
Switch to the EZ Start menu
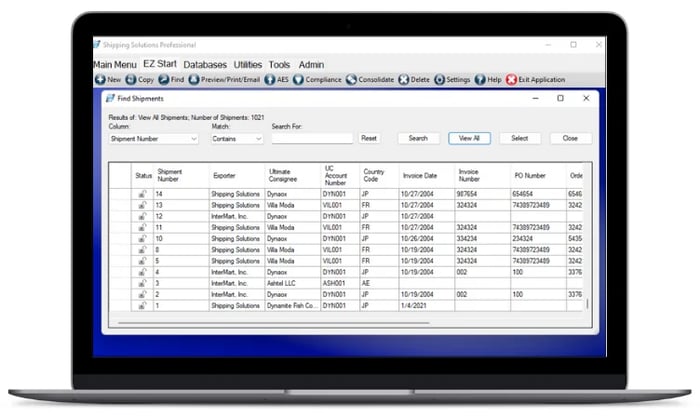tap(160, 64)
